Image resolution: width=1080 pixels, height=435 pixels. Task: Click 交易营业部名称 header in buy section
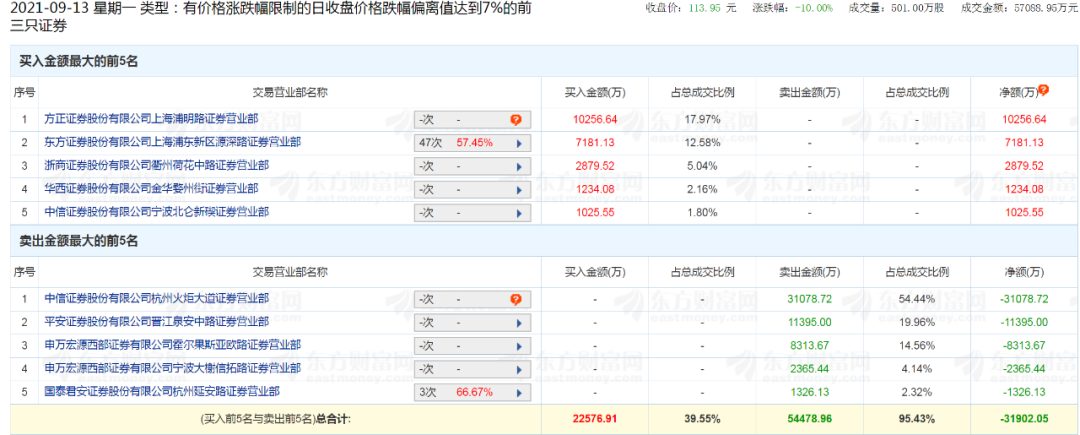point(289,92)
